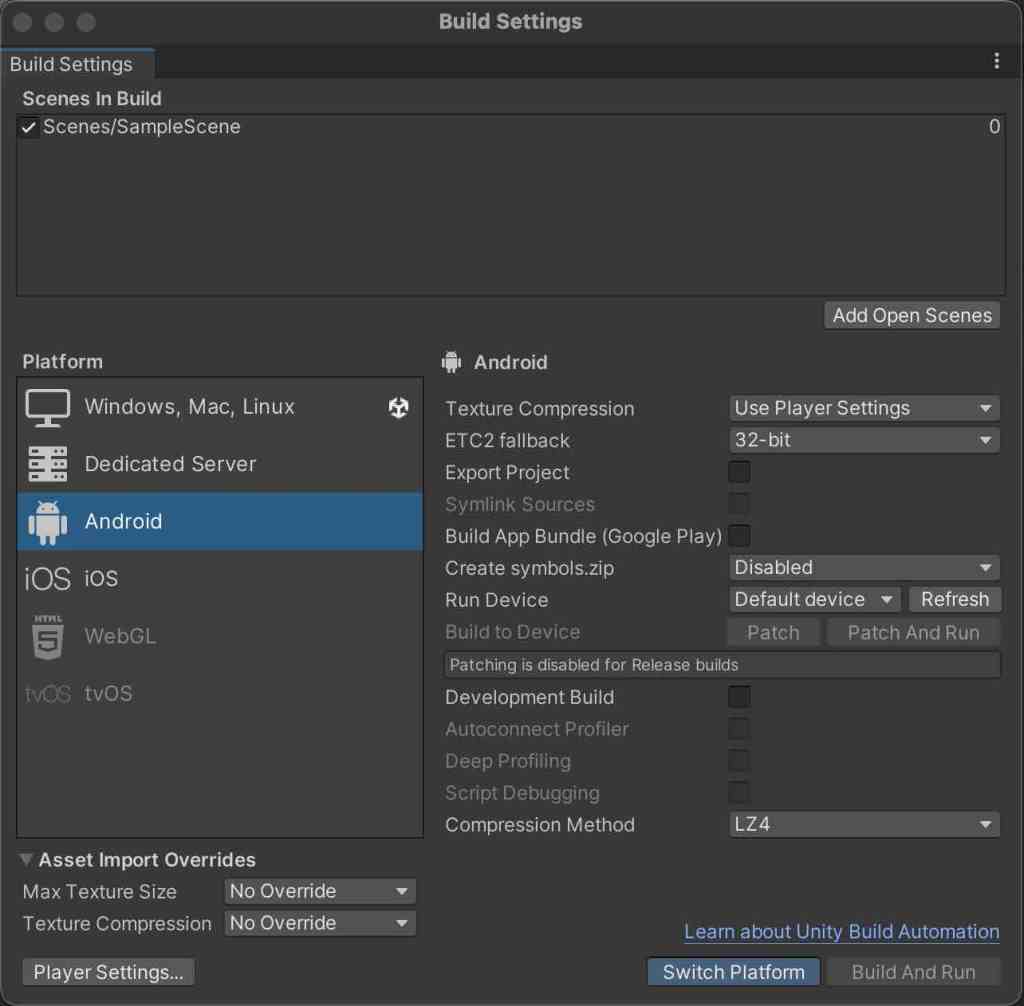Screen dimensions: 1024x1006
Task: Select the iOS platform row
Action: tap(220, 579)
